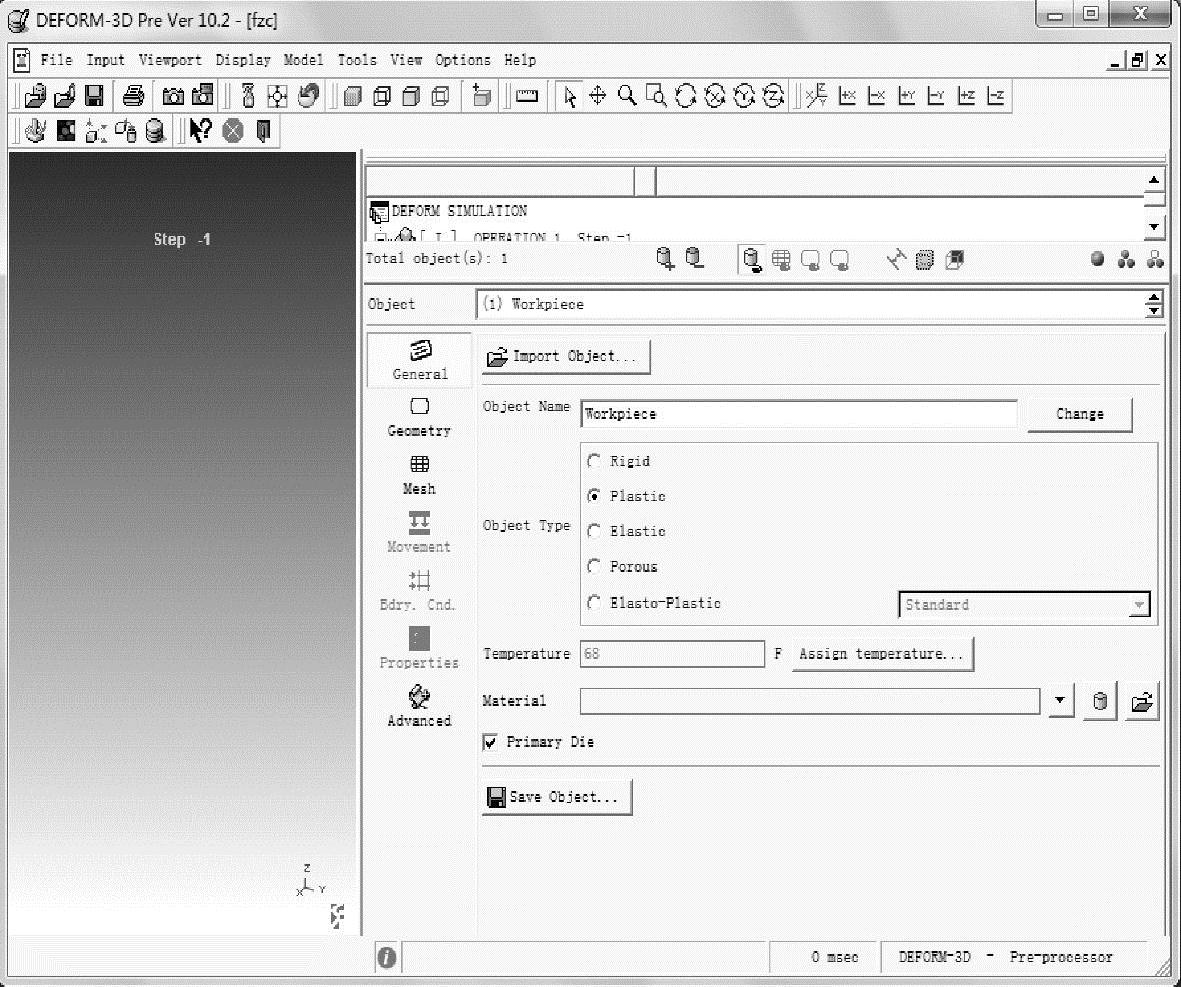Click inside the Object Name text field

click(798, 414)
